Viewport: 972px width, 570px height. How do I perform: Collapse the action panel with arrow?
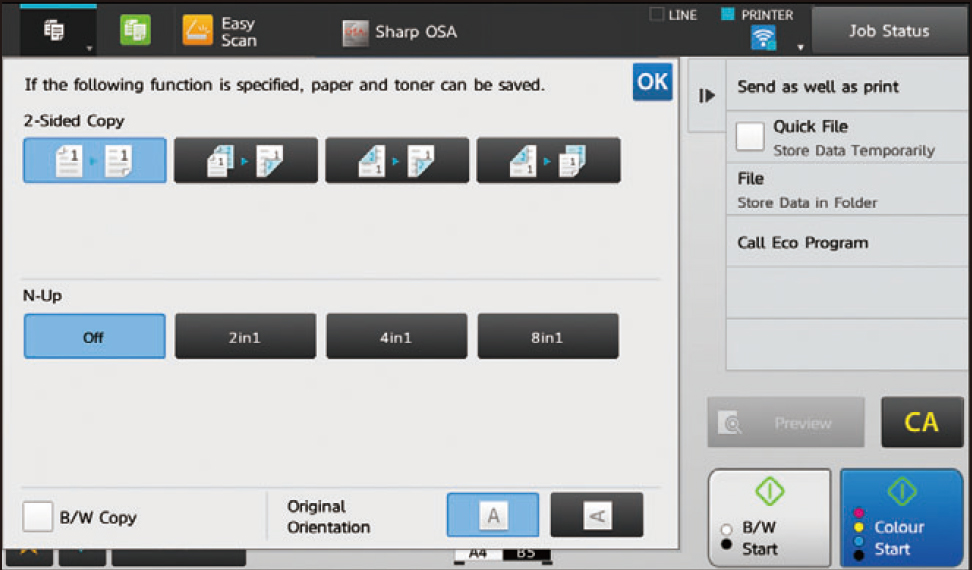[x=707, y=96]
